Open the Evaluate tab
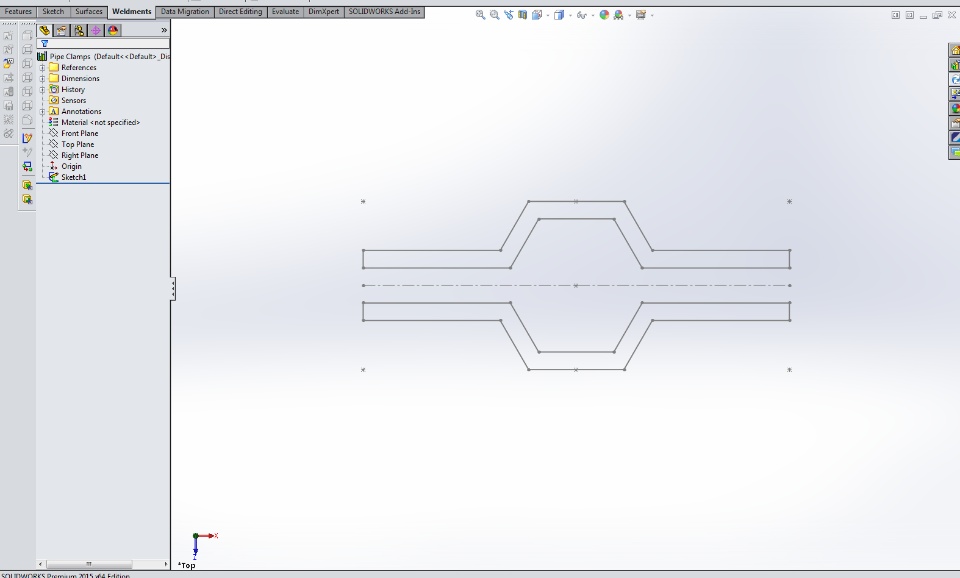The height and width of the screenshot is (578, 960). (x=285, y=12)
